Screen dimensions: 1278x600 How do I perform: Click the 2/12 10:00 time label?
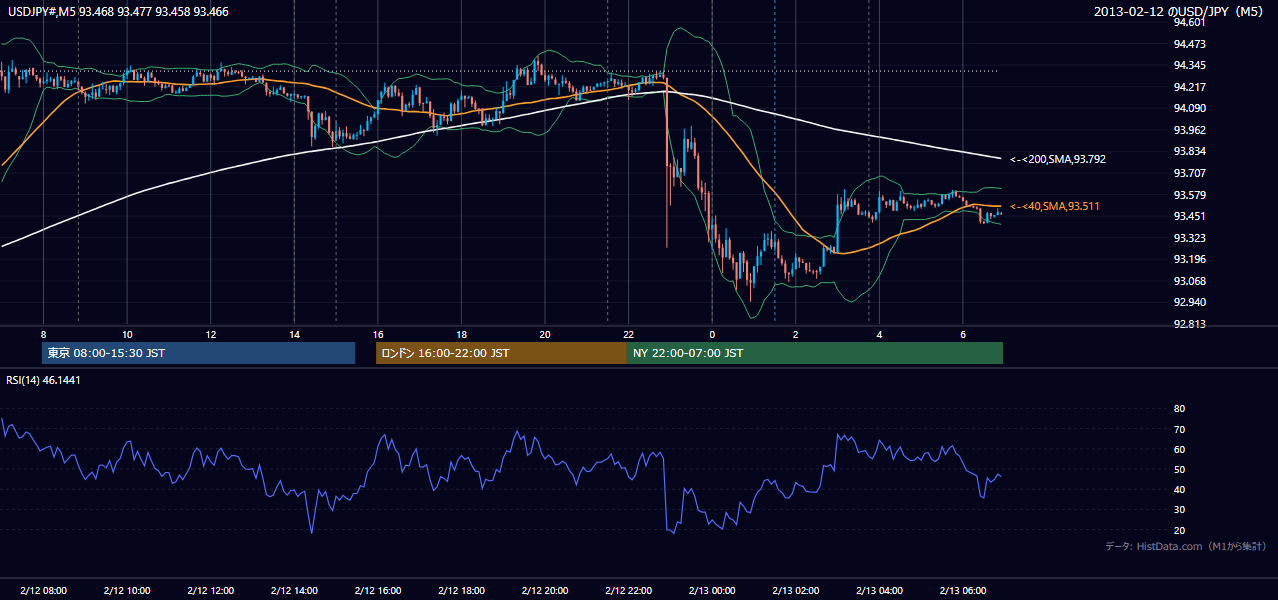(127, 591)
